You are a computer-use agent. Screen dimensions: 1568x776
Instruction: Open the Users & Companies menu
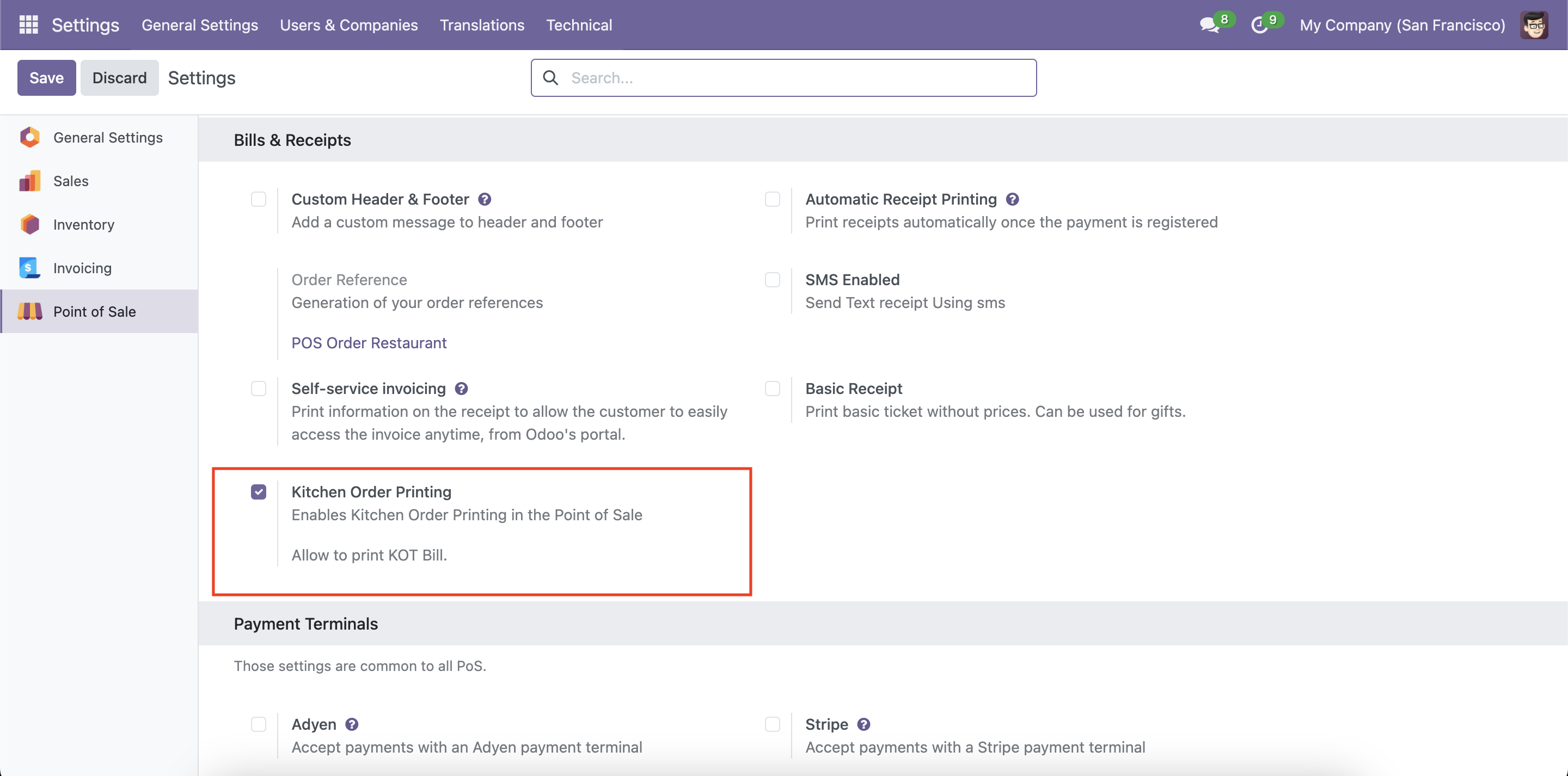pos(349,25)
